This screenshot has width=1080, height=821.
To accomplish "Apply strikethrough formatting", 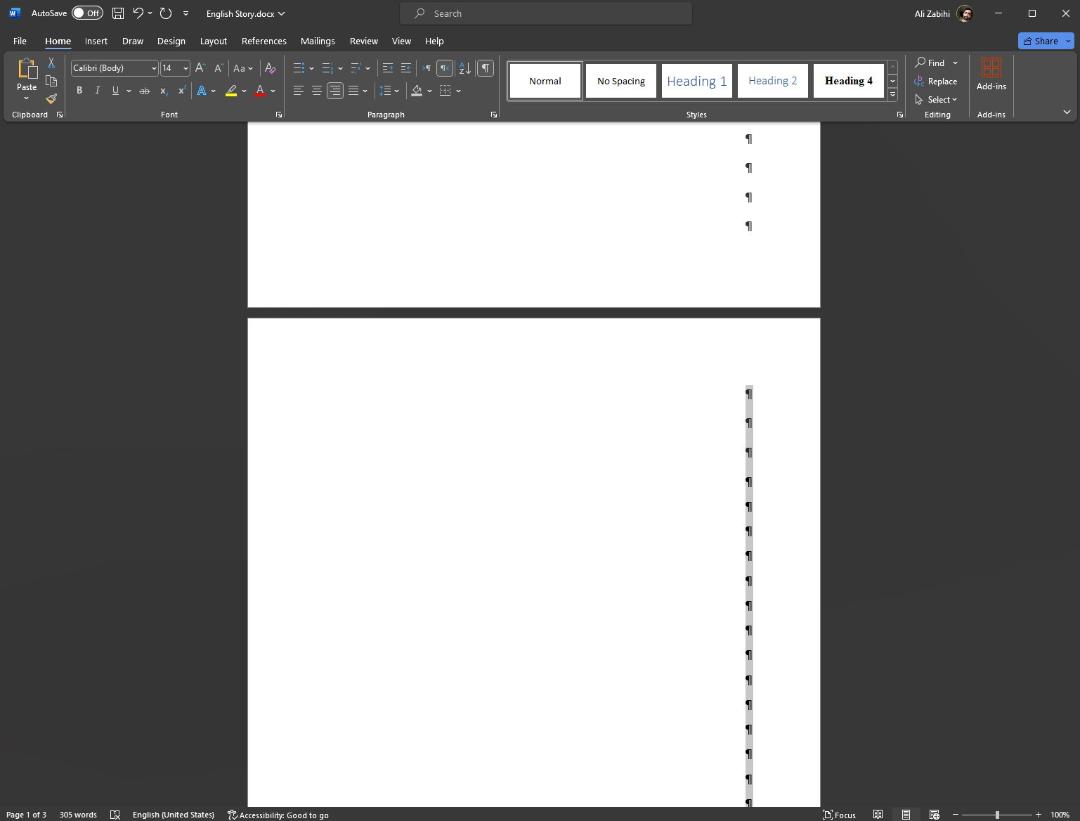I will tap(144, 91).
